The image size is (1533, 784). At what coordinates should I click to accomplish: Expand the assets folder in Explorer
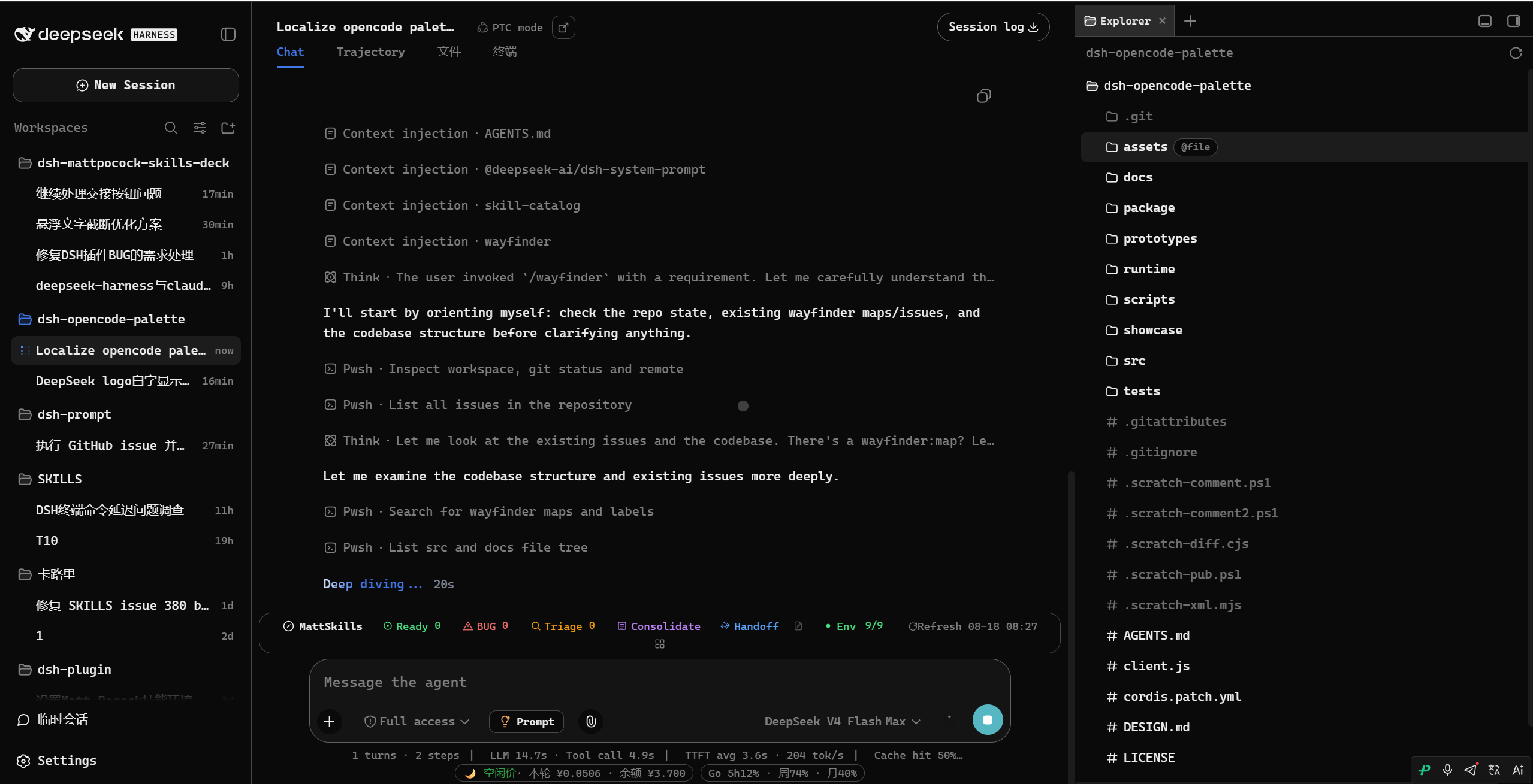coord(1304,147)
